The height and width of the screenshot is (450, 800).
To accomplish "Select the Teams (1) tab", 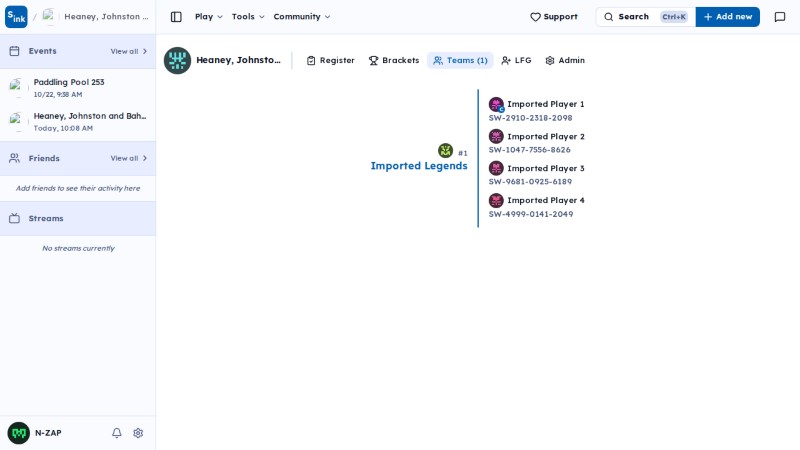I will [x=460, y=60].
